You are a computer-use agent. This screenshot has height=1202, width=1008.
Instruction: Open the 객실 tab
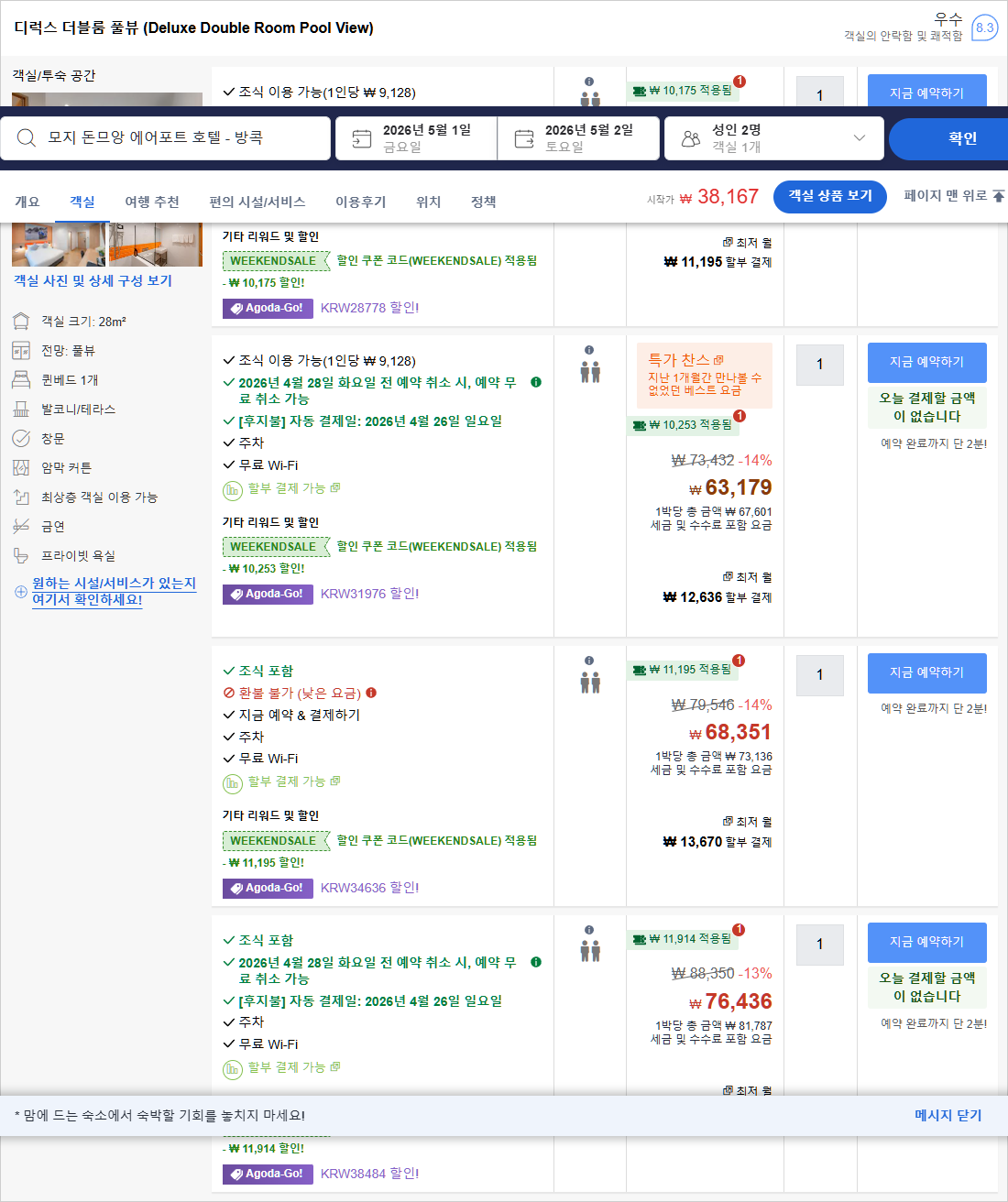[x=82, y=202]
